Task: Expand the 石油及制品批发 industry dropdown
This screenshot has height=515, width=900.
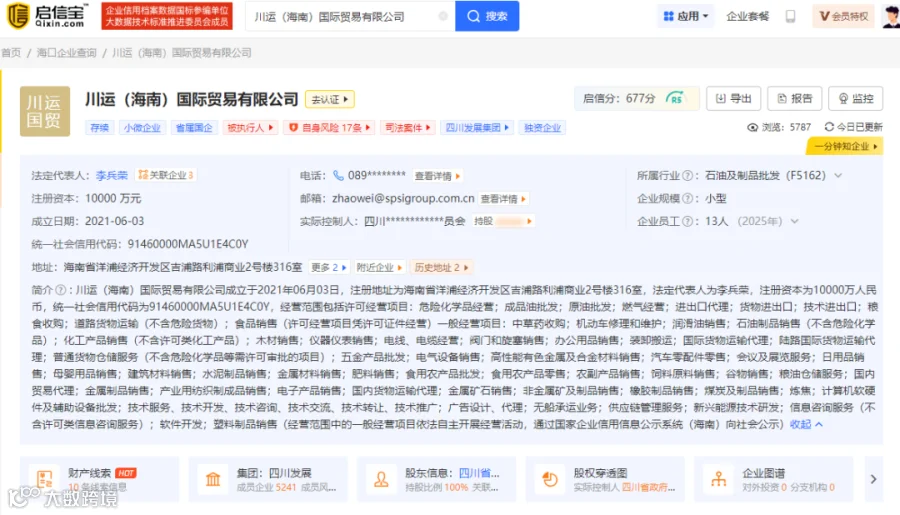Action: (838, 176)
